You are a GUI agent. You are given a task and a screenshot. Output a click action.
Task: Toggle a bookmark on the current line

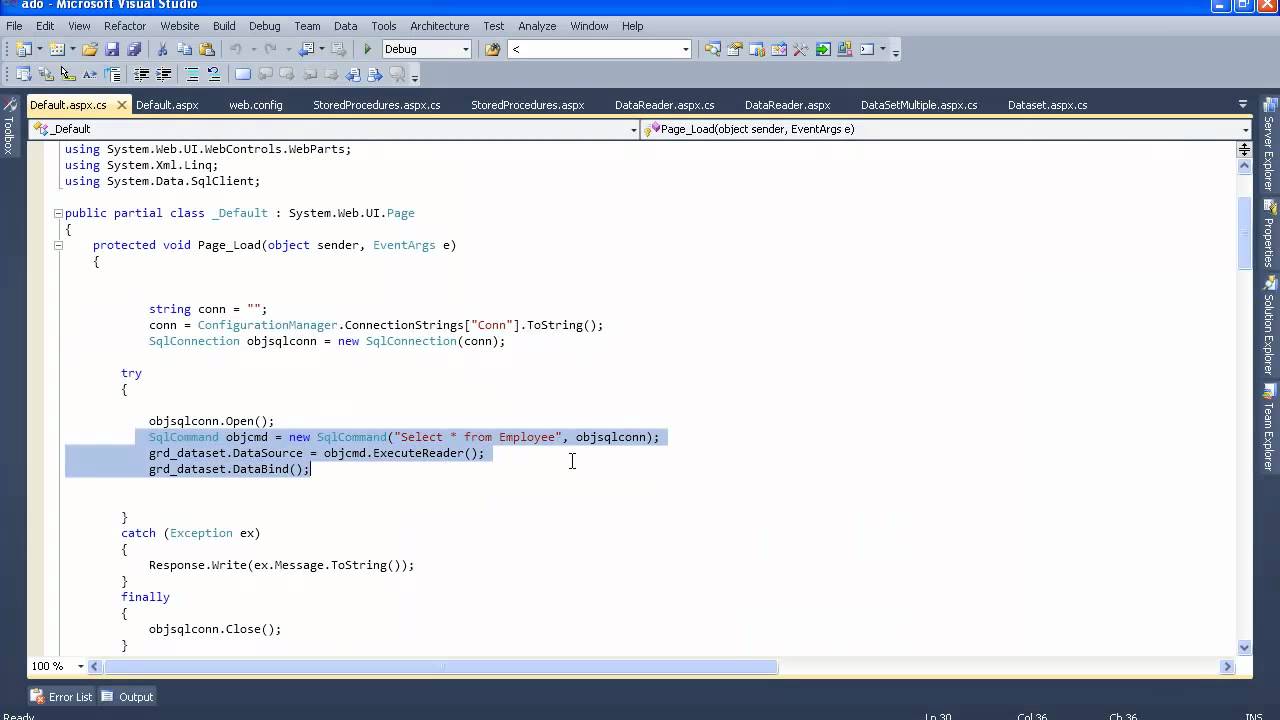[243, 74]
